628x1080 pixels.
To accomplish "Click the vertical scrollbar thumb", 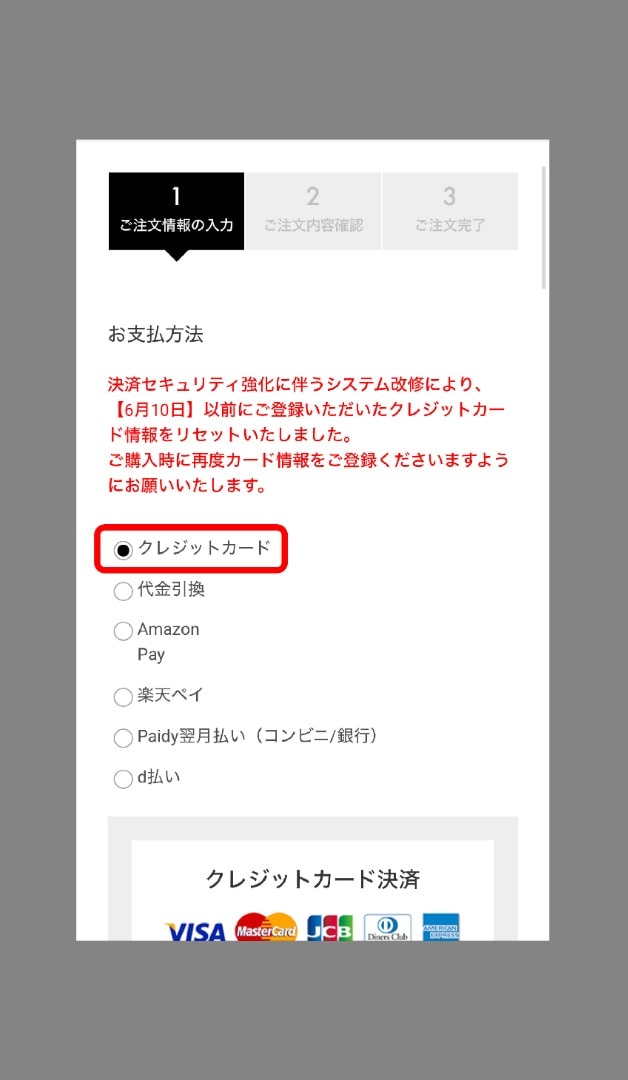I will (544, 227).
